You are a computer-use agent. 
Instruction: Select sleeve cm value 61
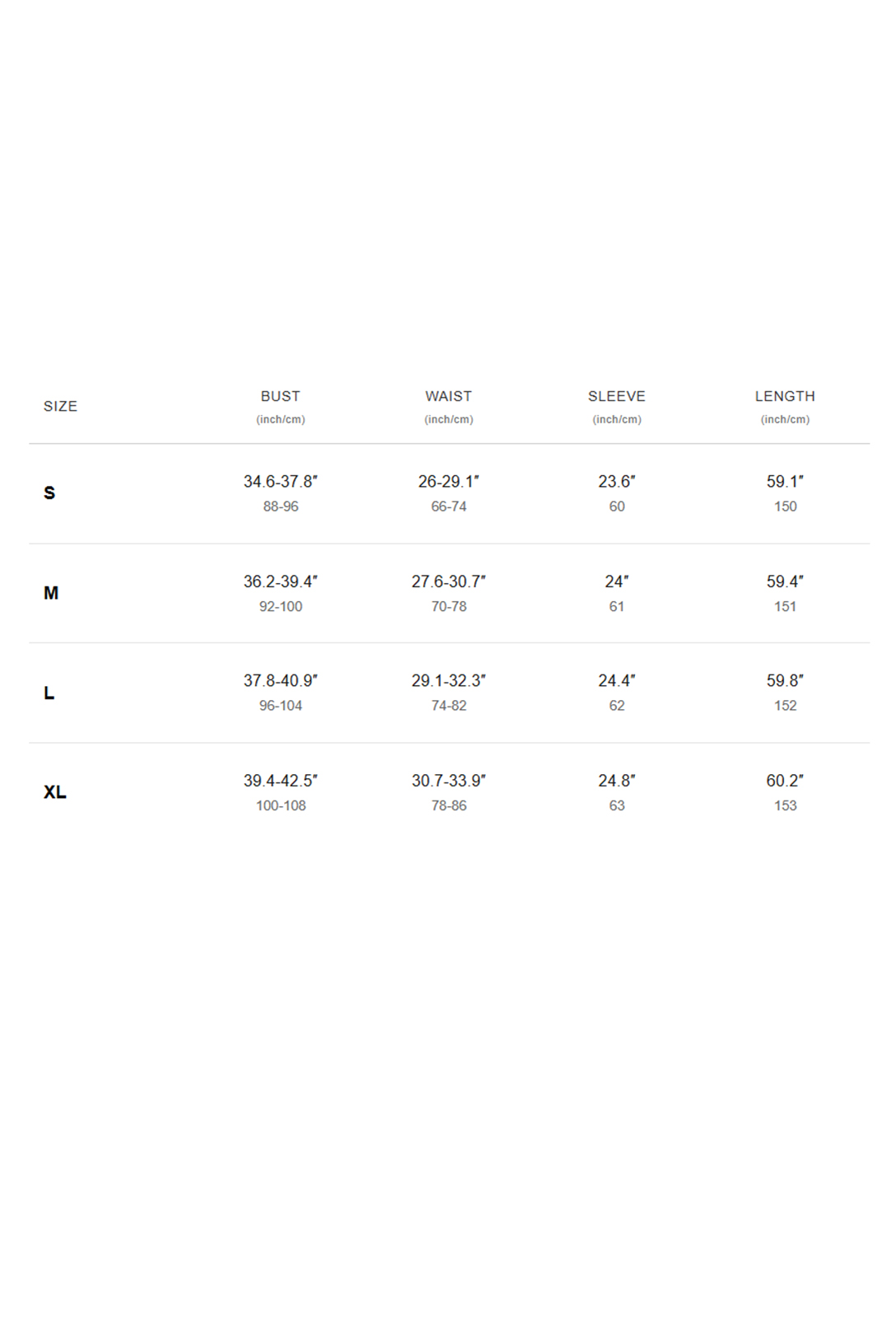point(616,606)
